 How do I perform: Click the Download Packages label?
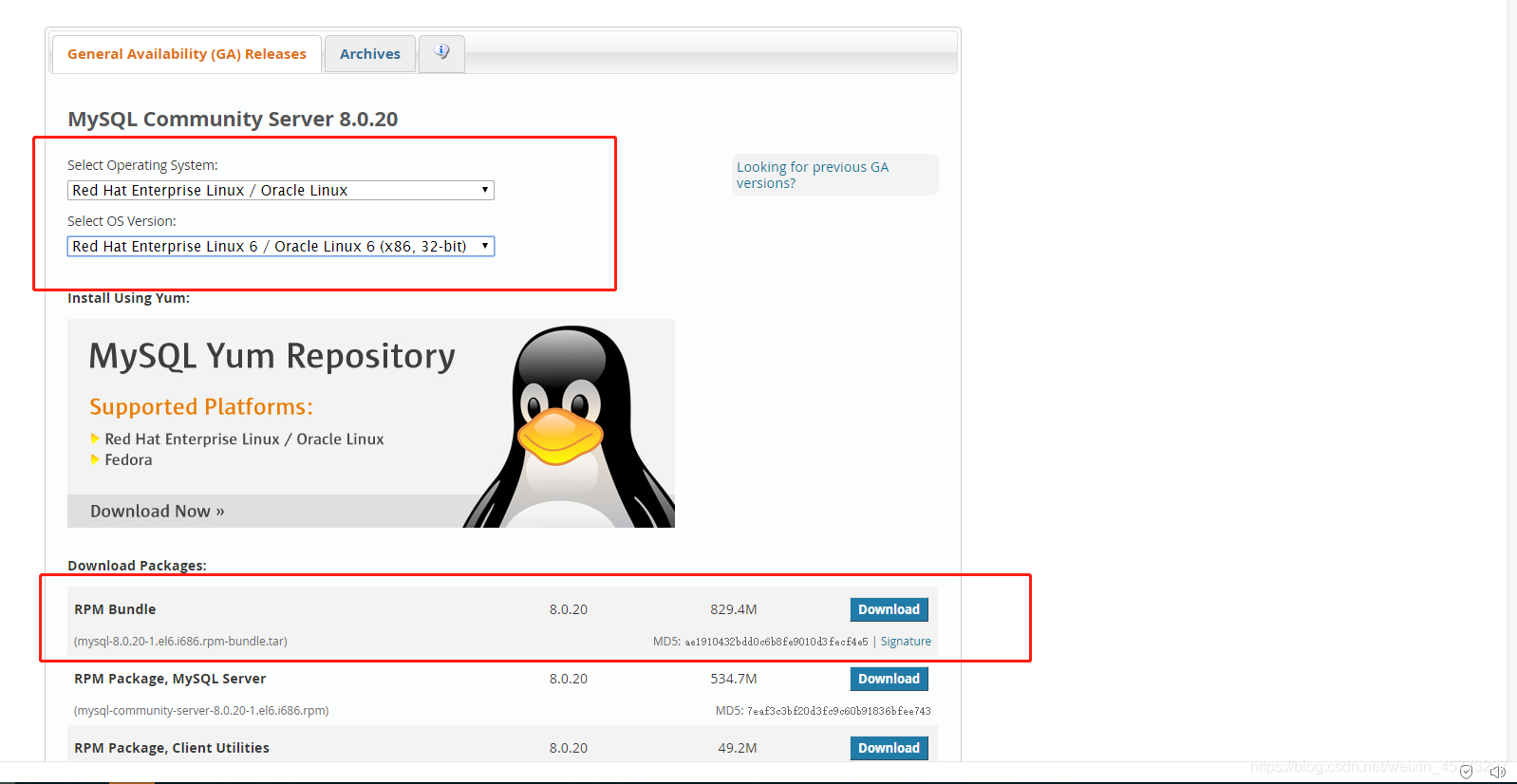[137, 566]
